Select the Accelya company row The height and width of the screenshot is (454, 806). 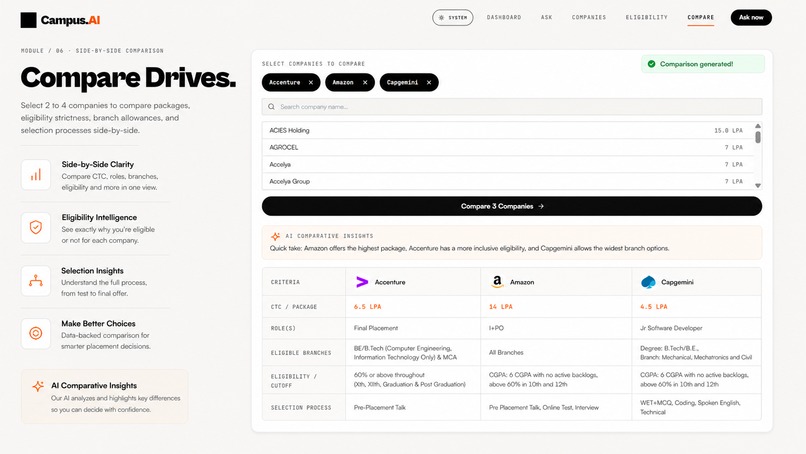(508, 165)
